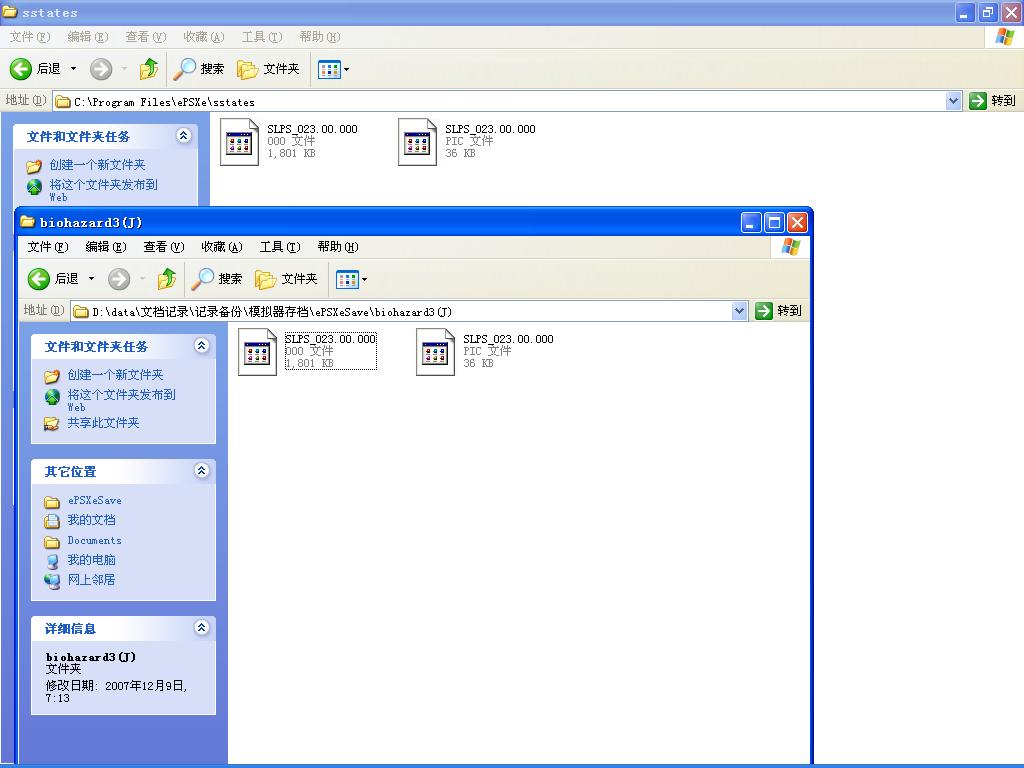The image size is (1024, 768).
Task: Select SLPS_023.00.000 PIC file in biohazard3(J)
Action: pos(436,352)
